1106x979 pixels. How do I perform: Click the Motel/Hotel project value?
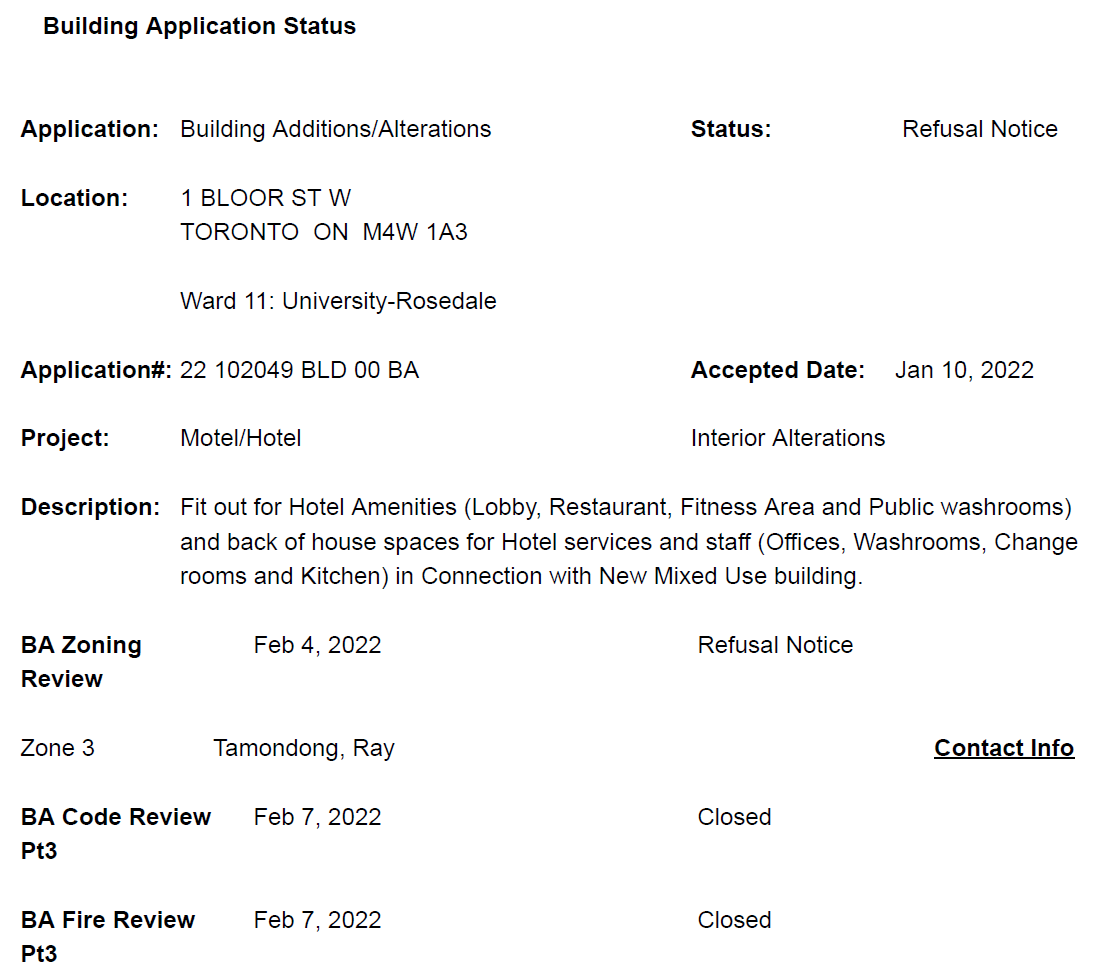240,438
